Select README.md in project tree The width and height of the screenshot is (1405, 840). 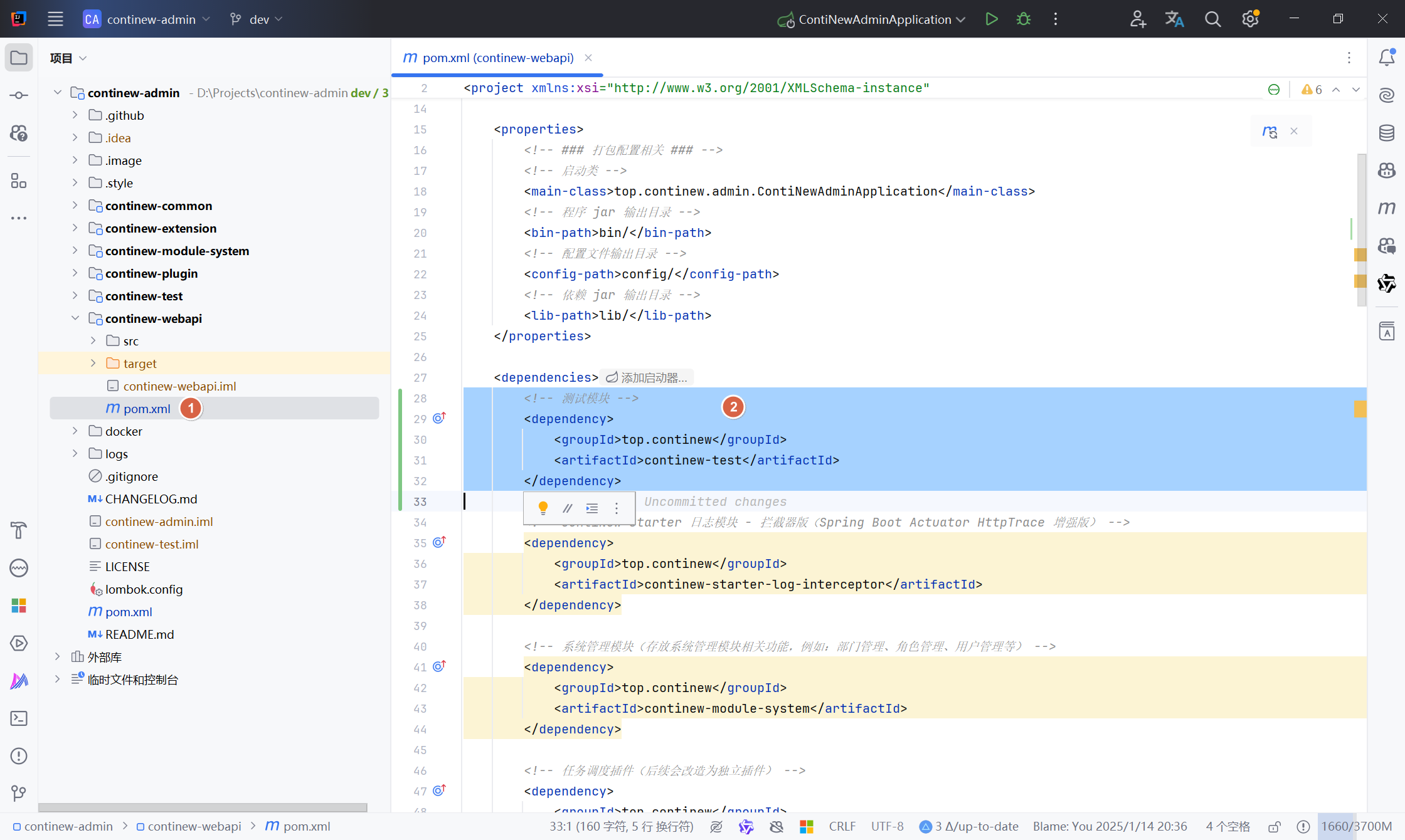(x=139, y=634)
